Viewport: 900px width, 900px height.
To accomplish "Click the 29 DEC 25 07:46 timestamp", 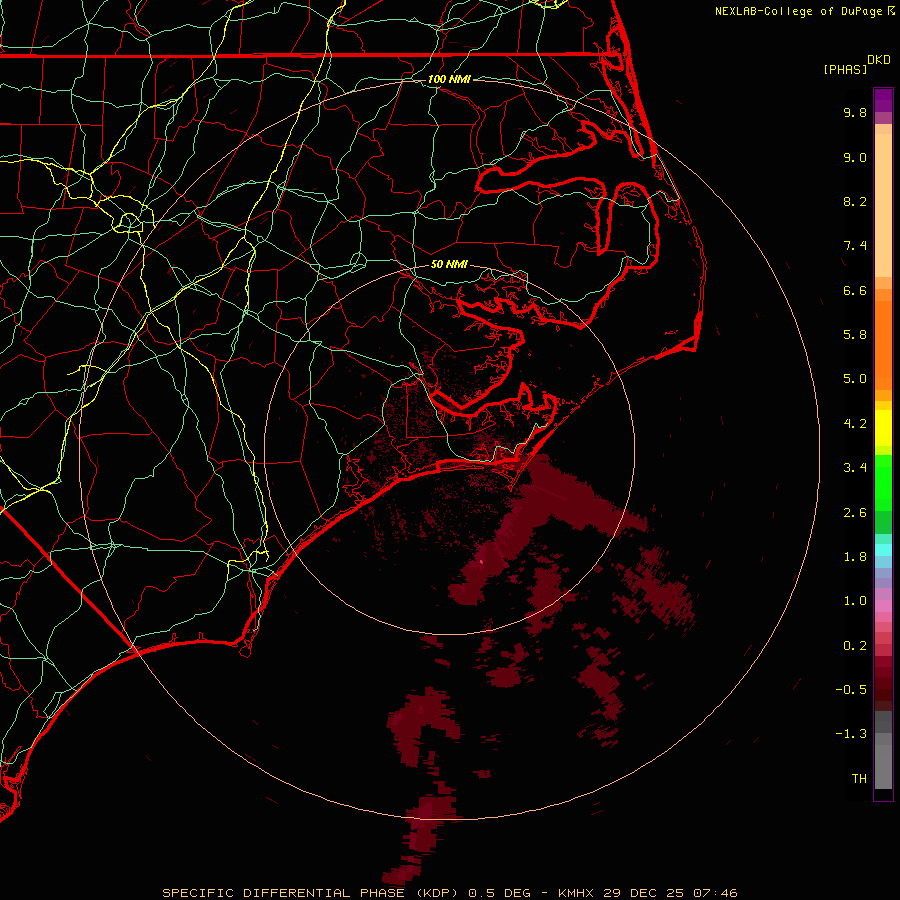I will pos(670,893).
